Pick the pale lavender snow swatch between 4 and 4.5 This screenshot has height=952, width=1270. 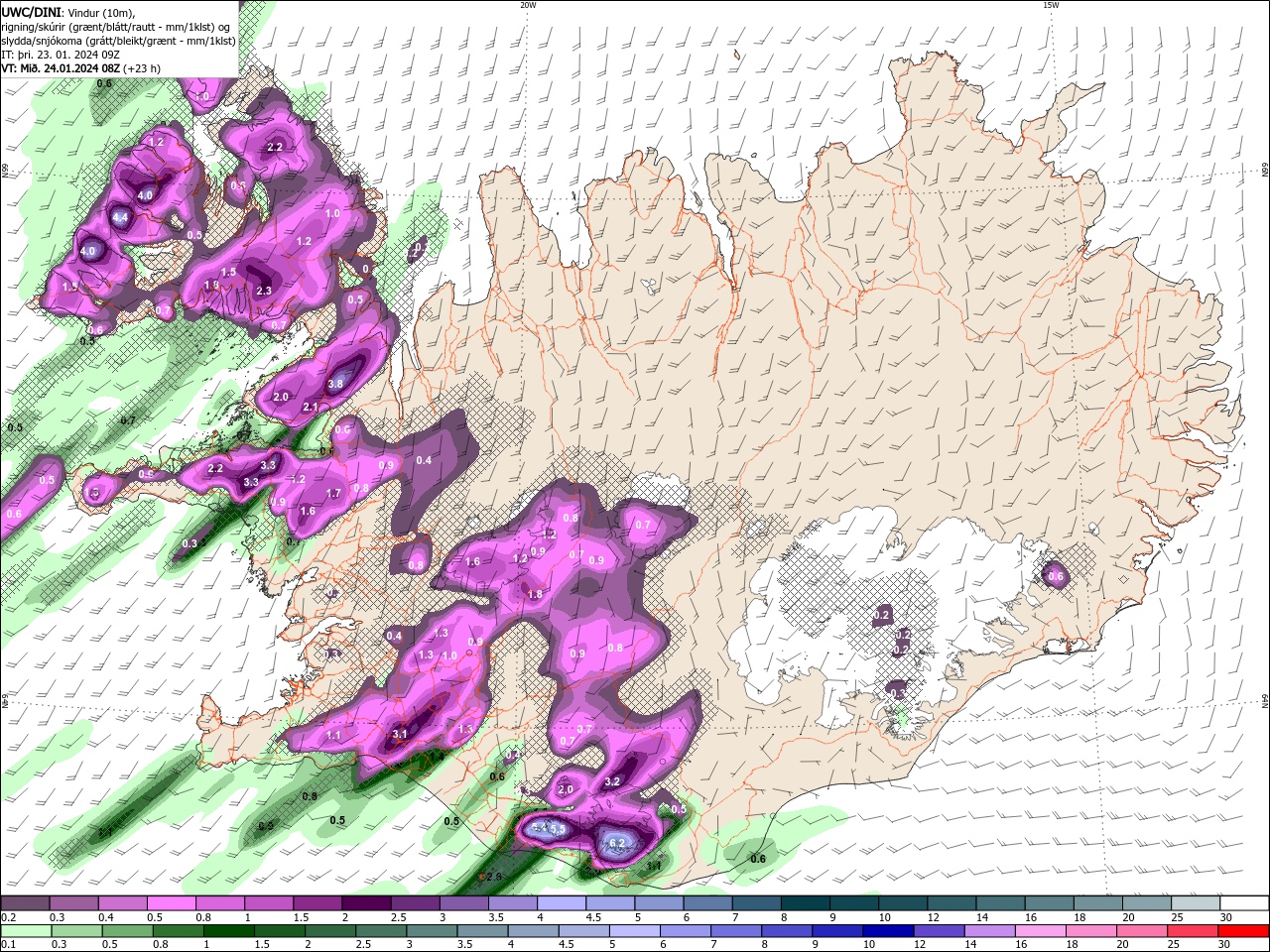click(x=562, y=903)
